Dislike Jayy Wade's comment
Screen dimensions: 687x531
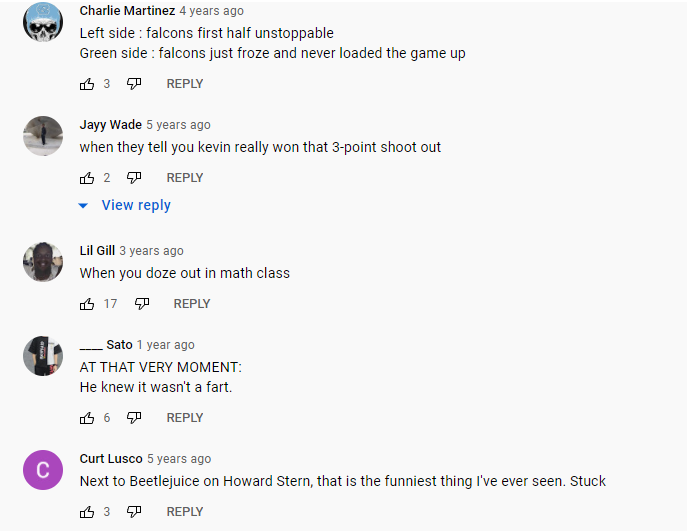click(134, 178)
